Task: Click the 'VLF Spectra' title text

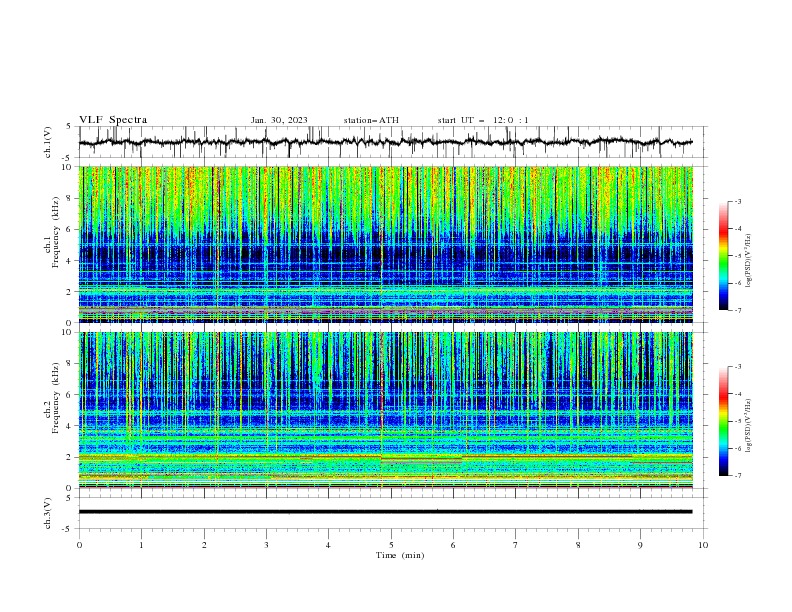Action: tap(113, 120)
